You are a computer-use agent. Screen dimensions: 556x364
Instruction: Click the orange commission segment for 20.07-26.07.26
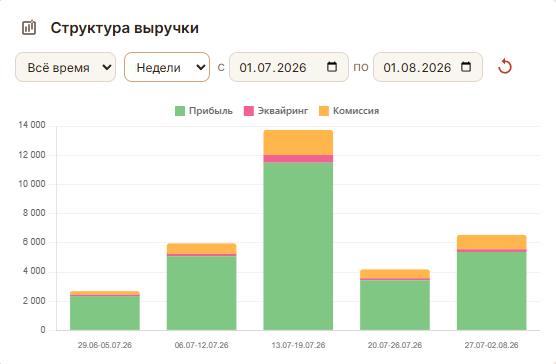395,274
